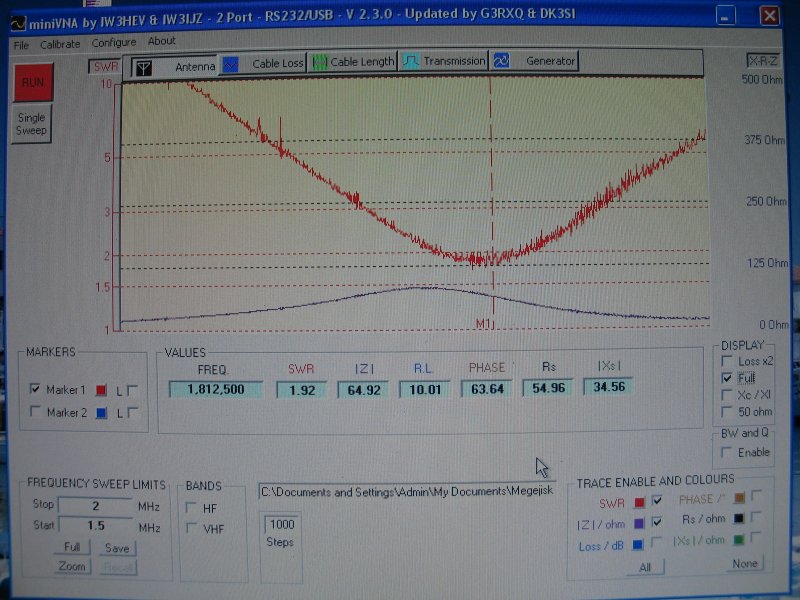Click the None traces button
Image resolution: width=800 pixels, height=600 pixels.
click(x=745, y=563)
